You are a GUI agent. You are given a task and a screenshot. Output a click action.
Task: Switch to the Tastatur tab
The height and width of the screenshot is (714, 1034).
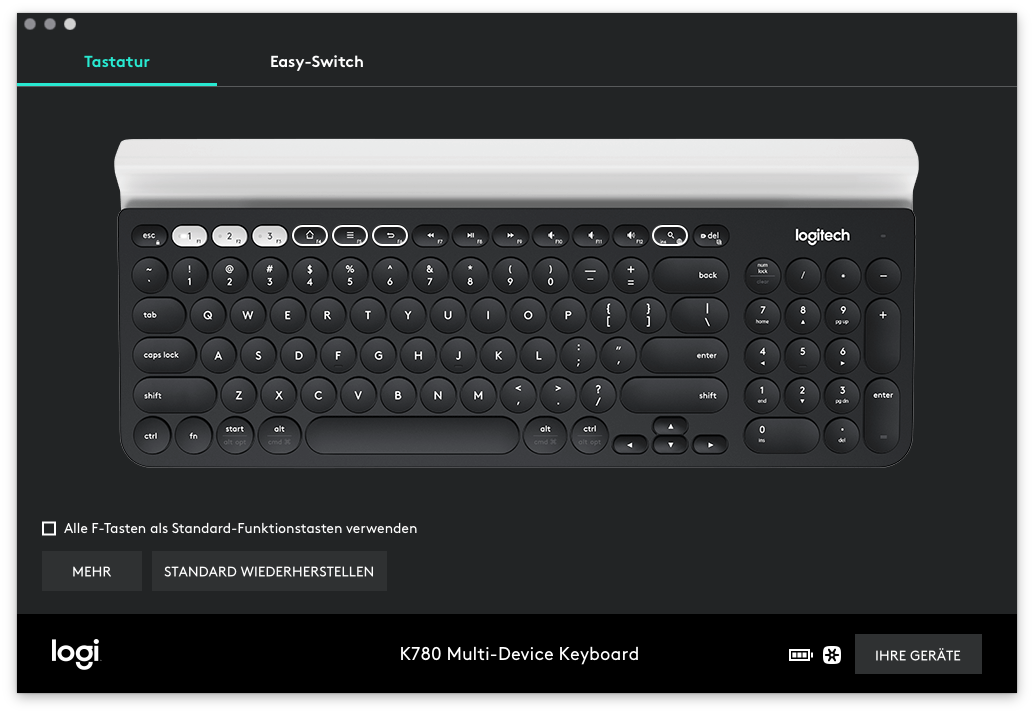117,62
